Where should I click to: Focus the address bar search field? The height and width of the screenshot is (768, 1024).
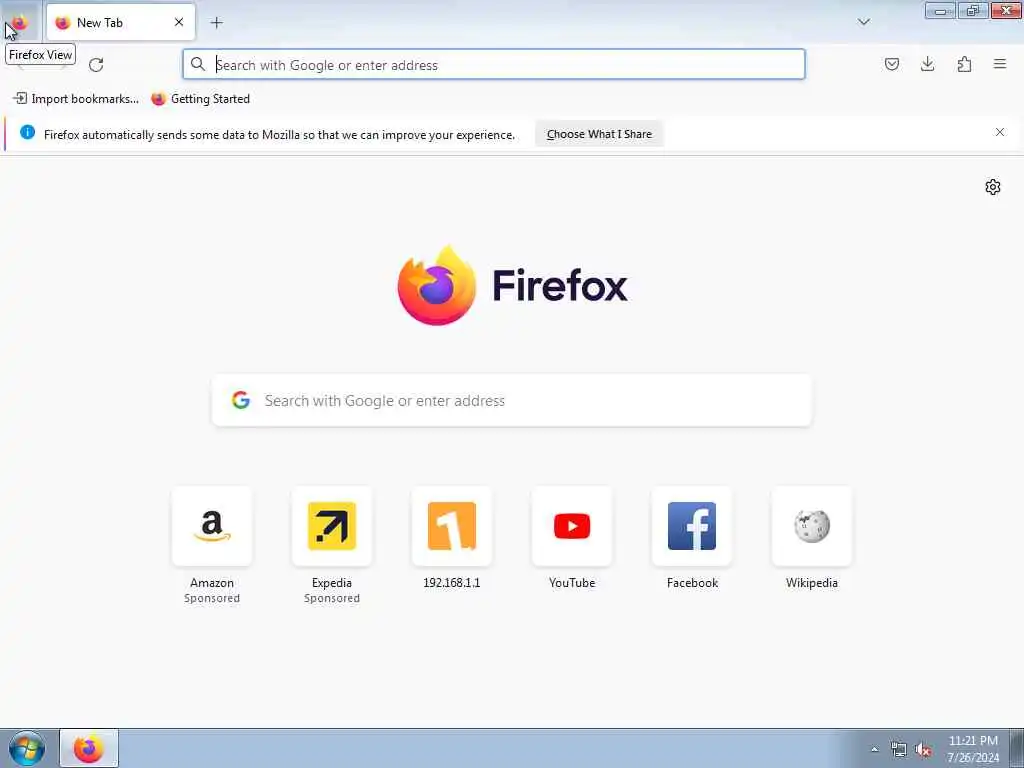click(x=494, y=65)
